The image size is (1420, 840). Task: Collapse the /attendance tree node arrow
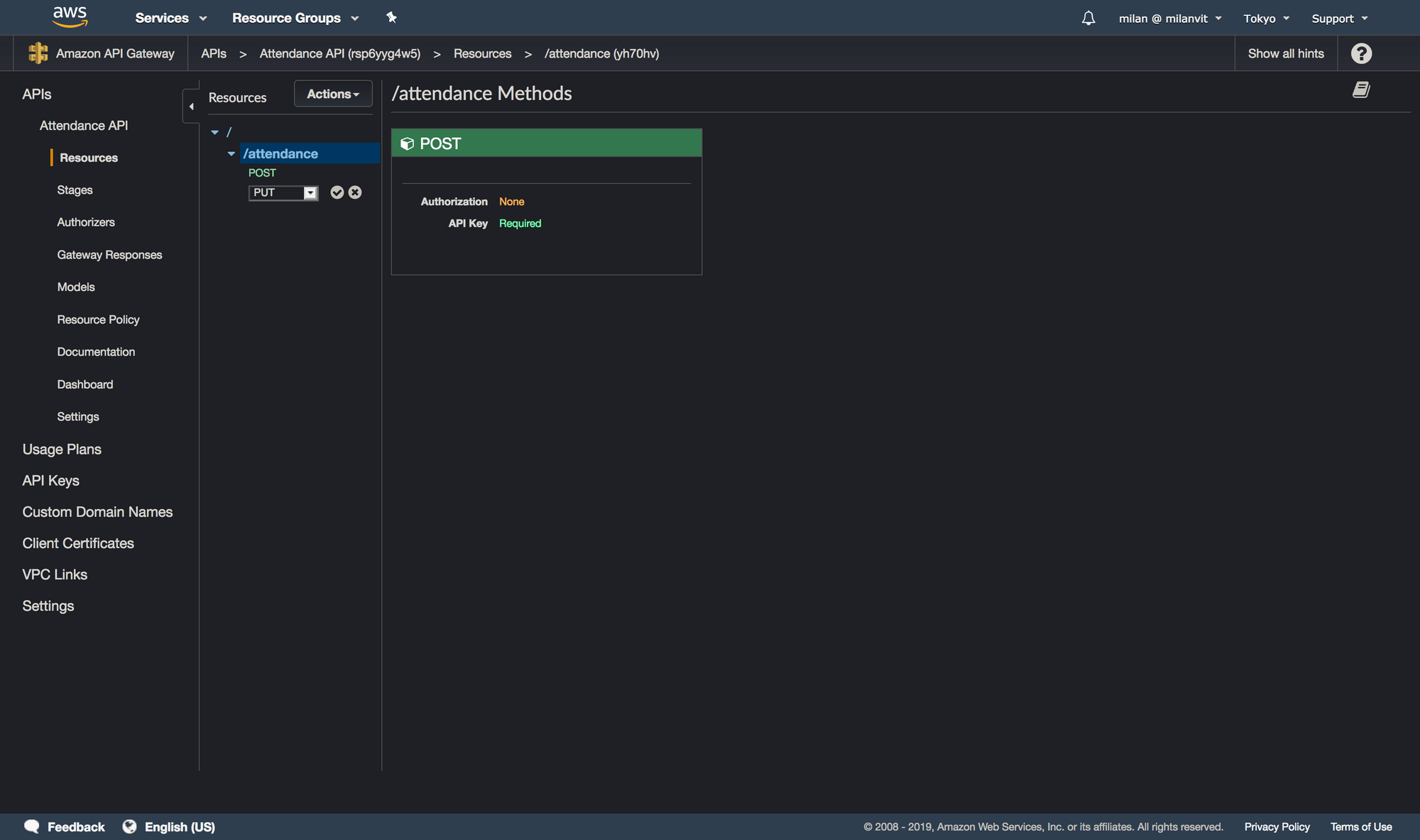(x=231, y=153)
